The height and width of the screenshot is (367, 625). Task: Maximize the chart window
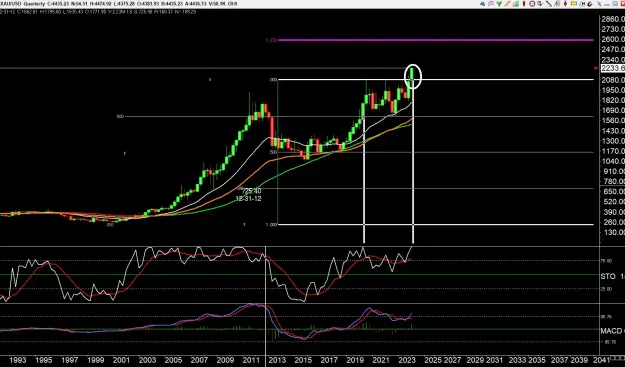tap(615, 4)
